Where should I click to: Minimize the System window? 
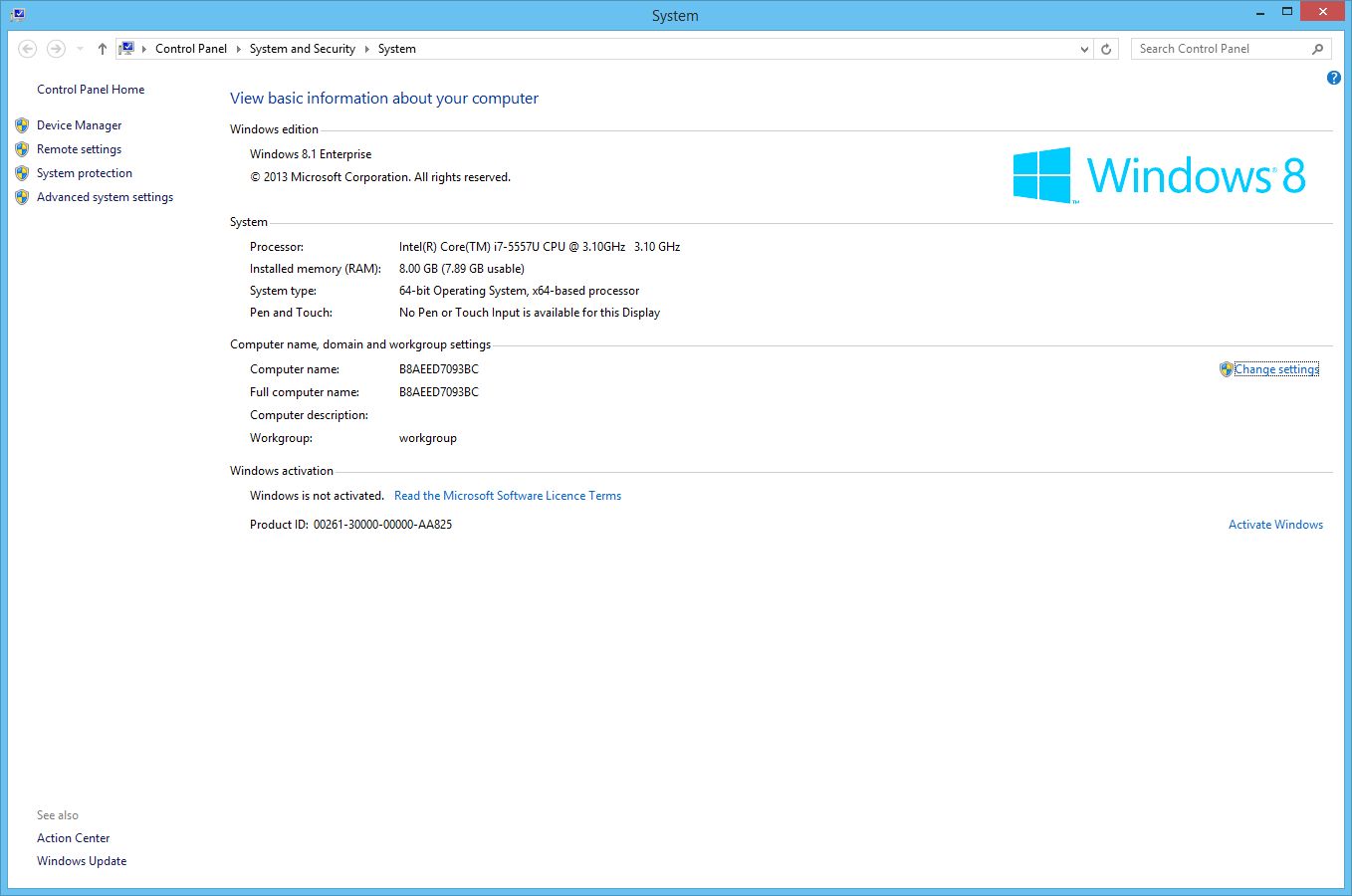pos(1259,13)
